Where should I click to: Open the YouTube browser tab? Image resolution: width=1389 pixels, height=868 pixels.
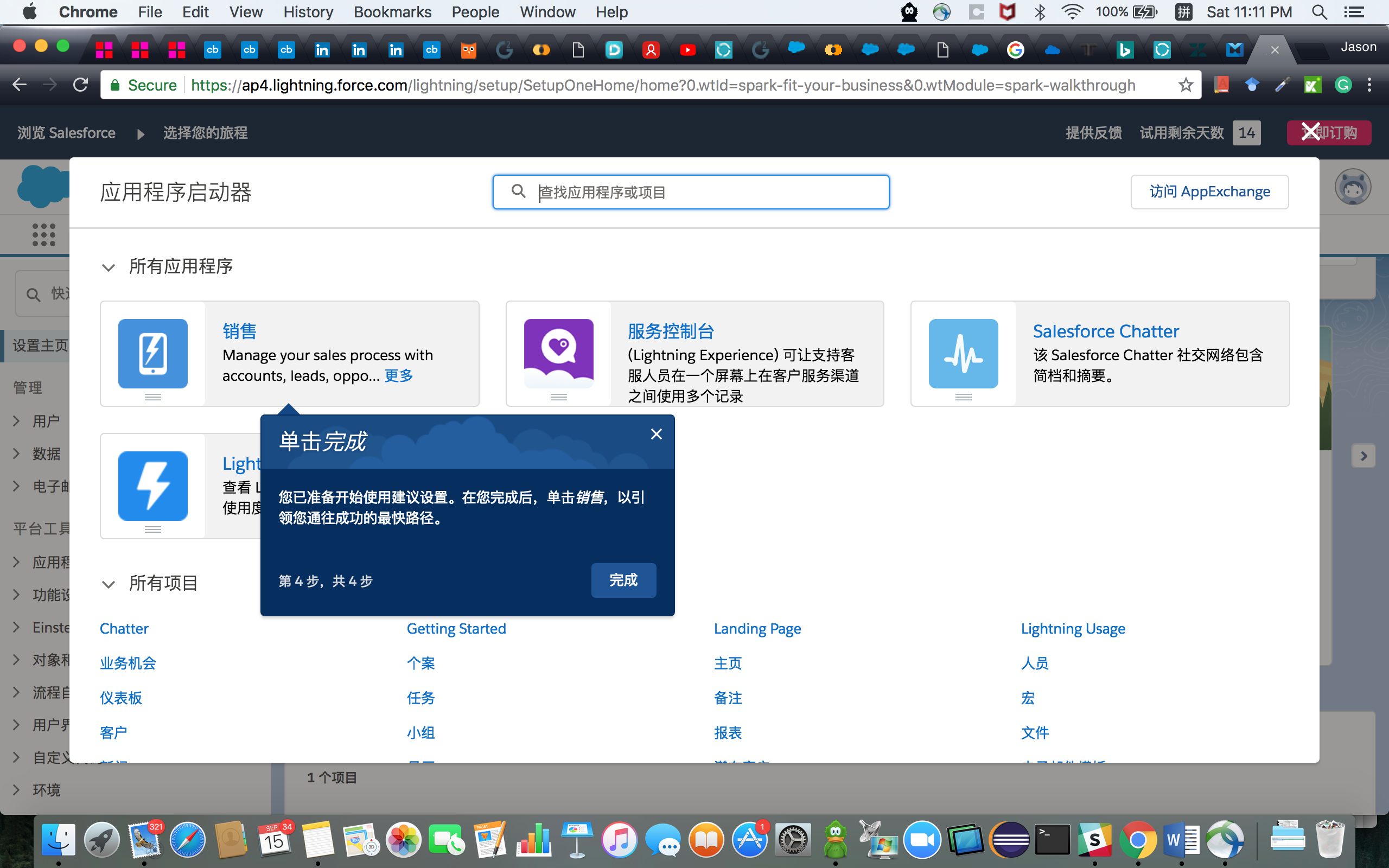[x=687, y=50]
